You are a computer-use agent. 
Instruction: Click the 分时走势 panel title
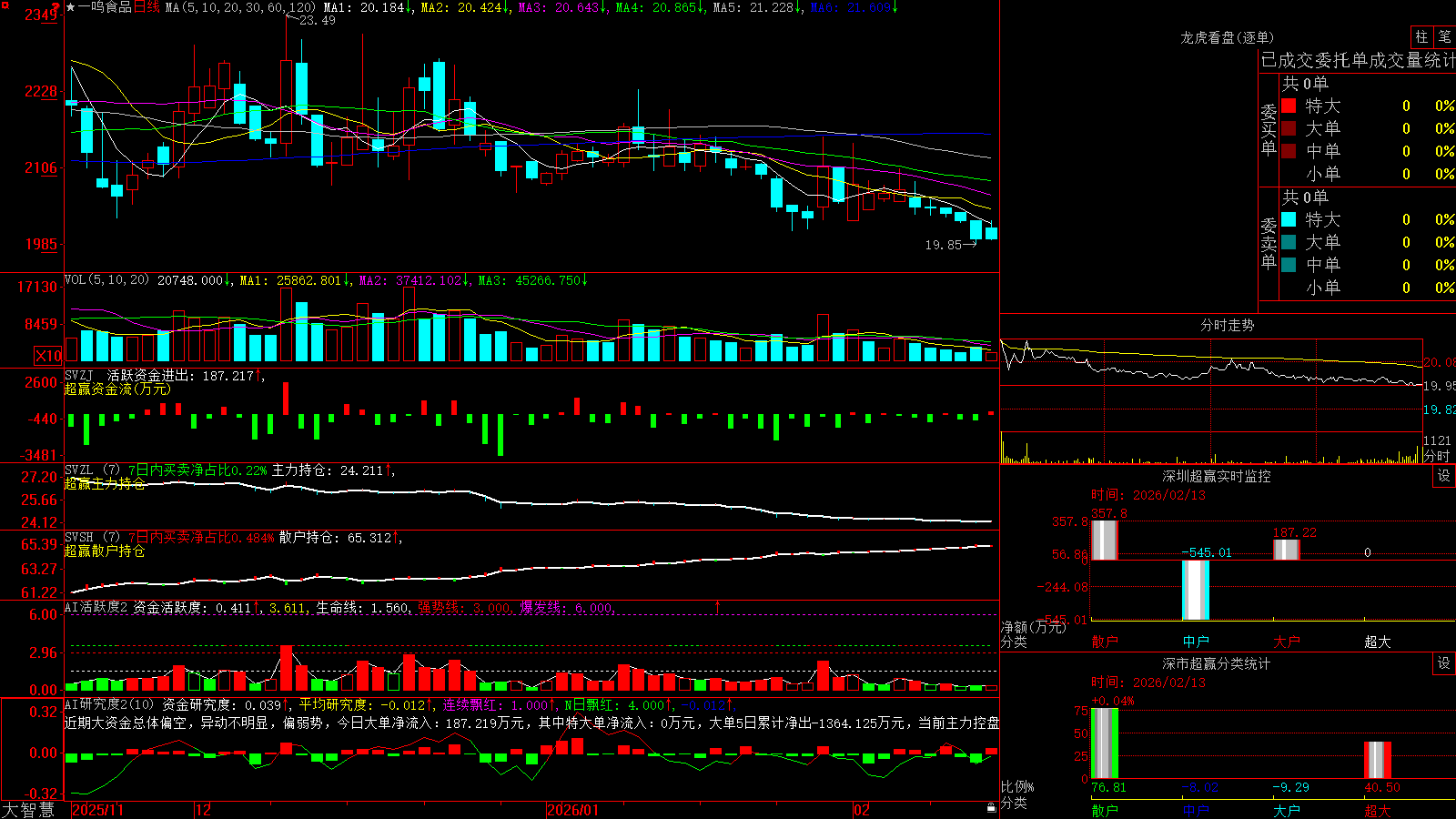tap(1227, 325)
